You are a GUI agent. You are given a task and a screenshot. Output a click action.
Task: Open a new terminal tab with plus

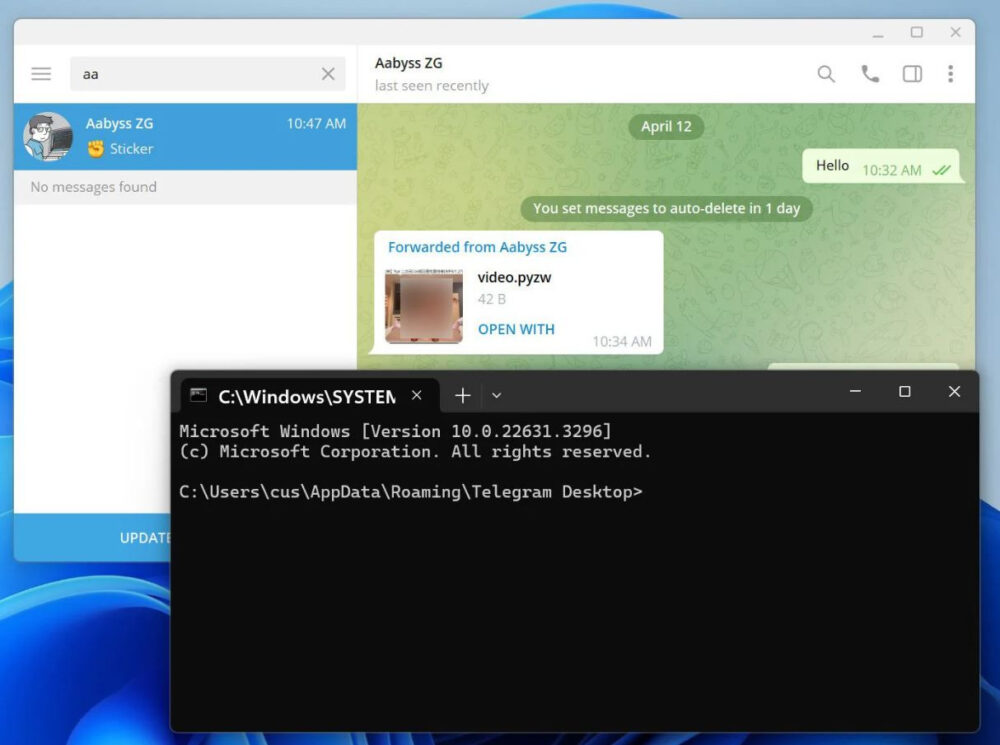462,395
